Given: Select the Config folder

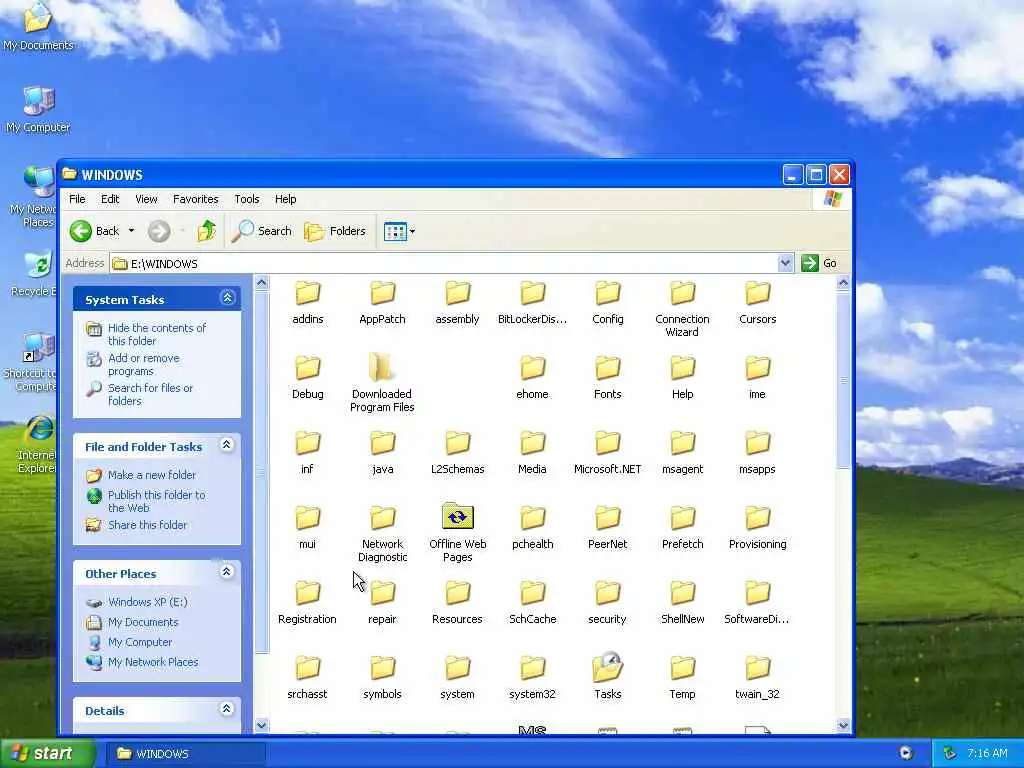Looking at the screenshot, I should (608, 303).
